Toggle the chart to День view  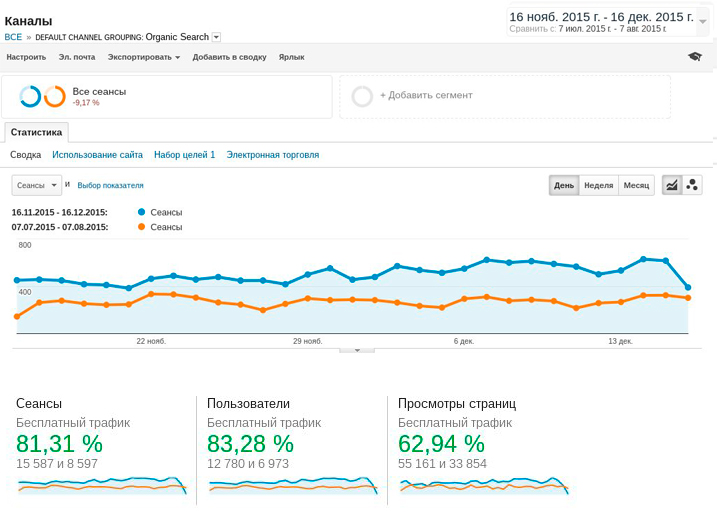tap(564, 185)
